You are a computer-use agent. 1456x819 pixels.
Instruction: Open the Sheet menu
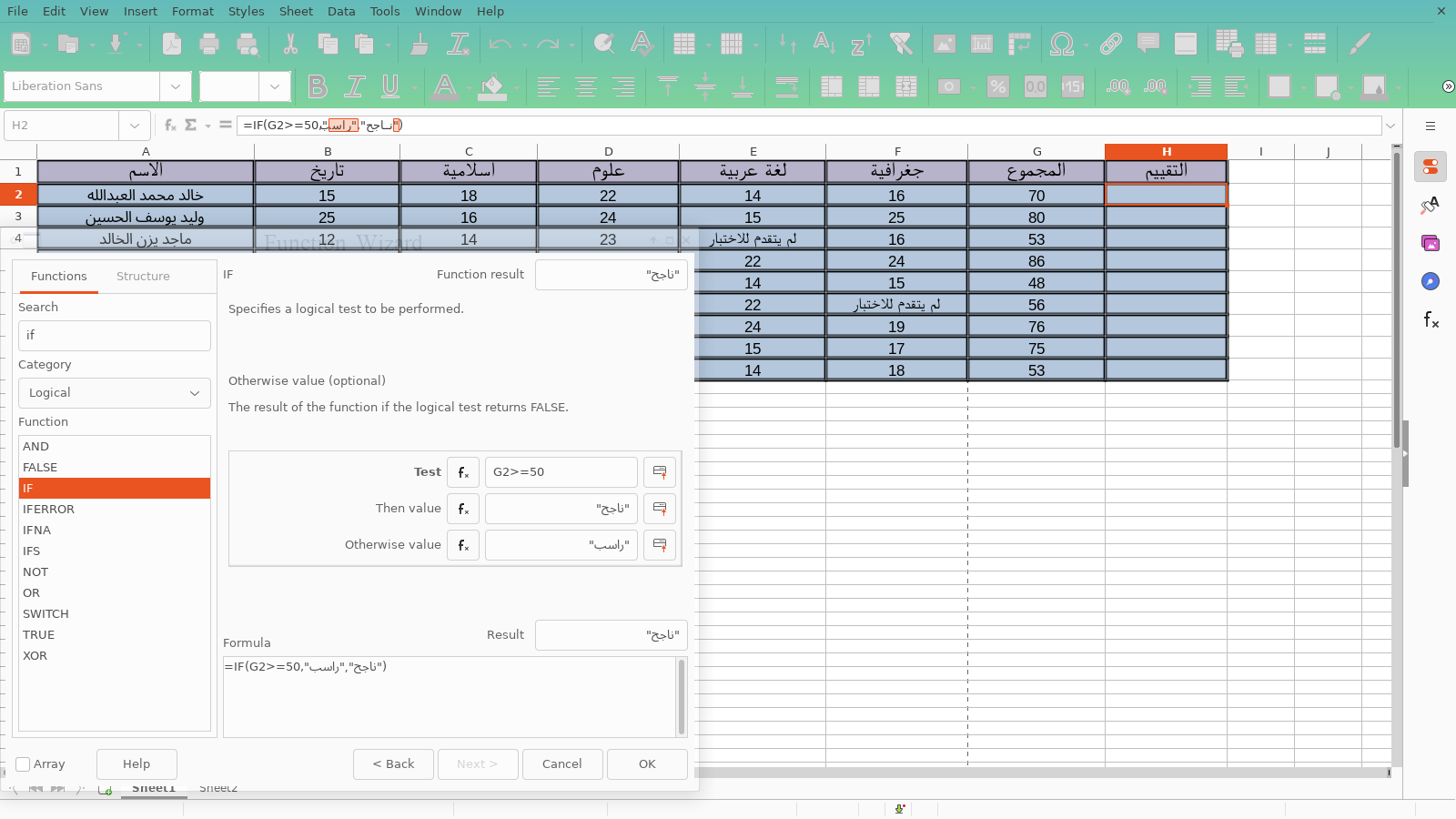point(296,11)
